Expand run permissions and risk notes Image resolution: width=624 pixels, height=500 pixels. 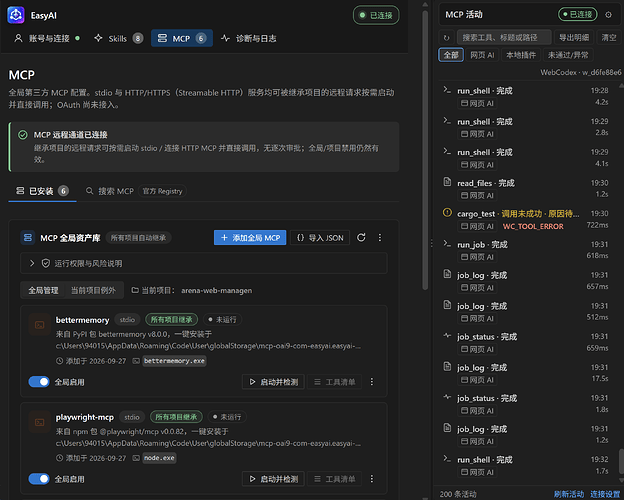pyautogui.click(x=204, y=263)
